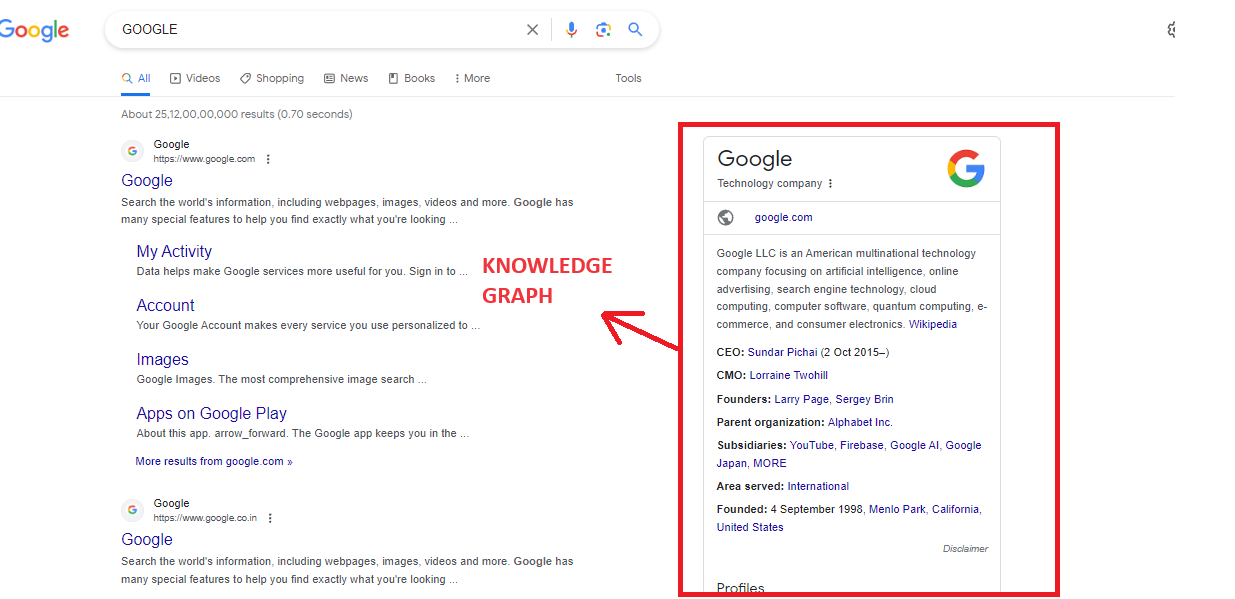Screen dimensions: 1235x599
Task: Open the Sundar Pichai link
Action: 782,352
